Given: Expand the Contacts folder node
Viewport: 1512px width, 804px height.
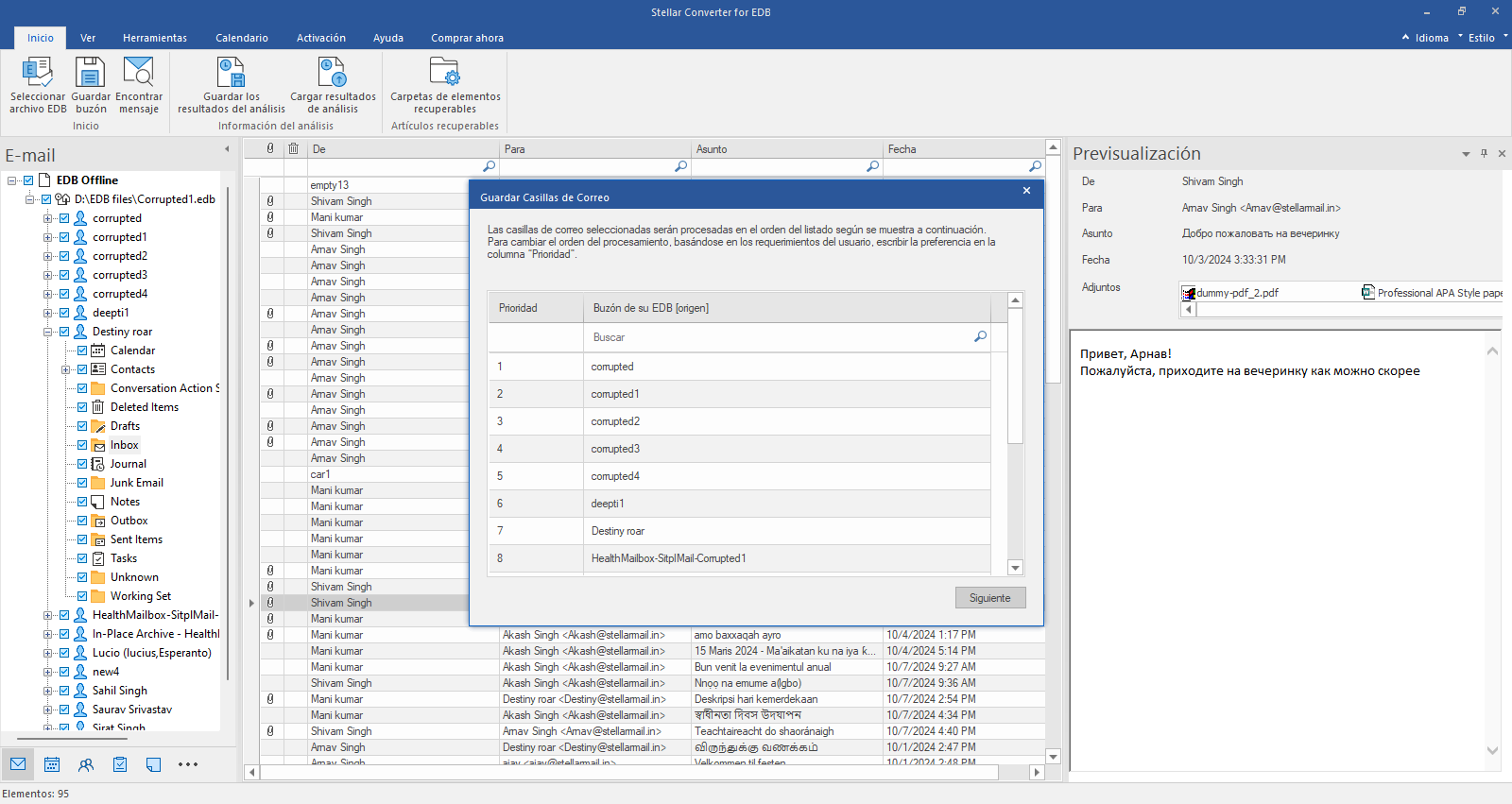Looking at the screenshot, I should tap(65, 369).
